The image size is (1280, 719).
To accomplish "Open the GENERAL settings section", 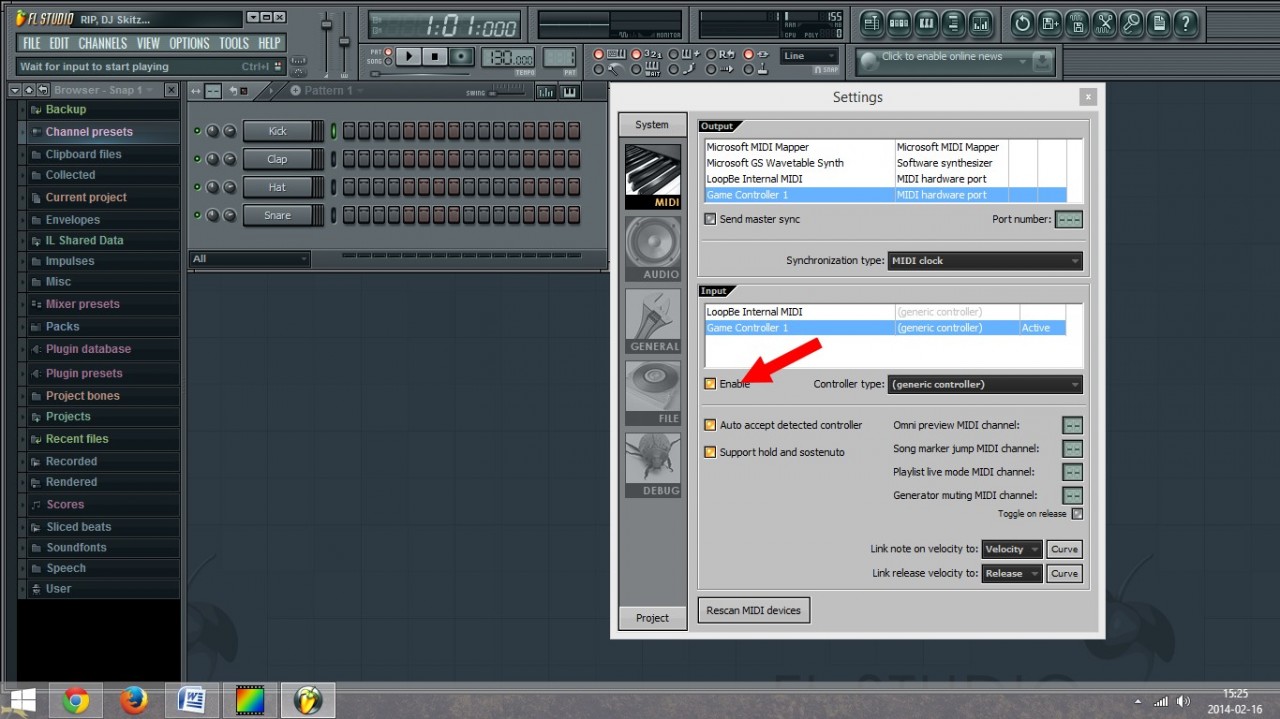I will 653,320.
